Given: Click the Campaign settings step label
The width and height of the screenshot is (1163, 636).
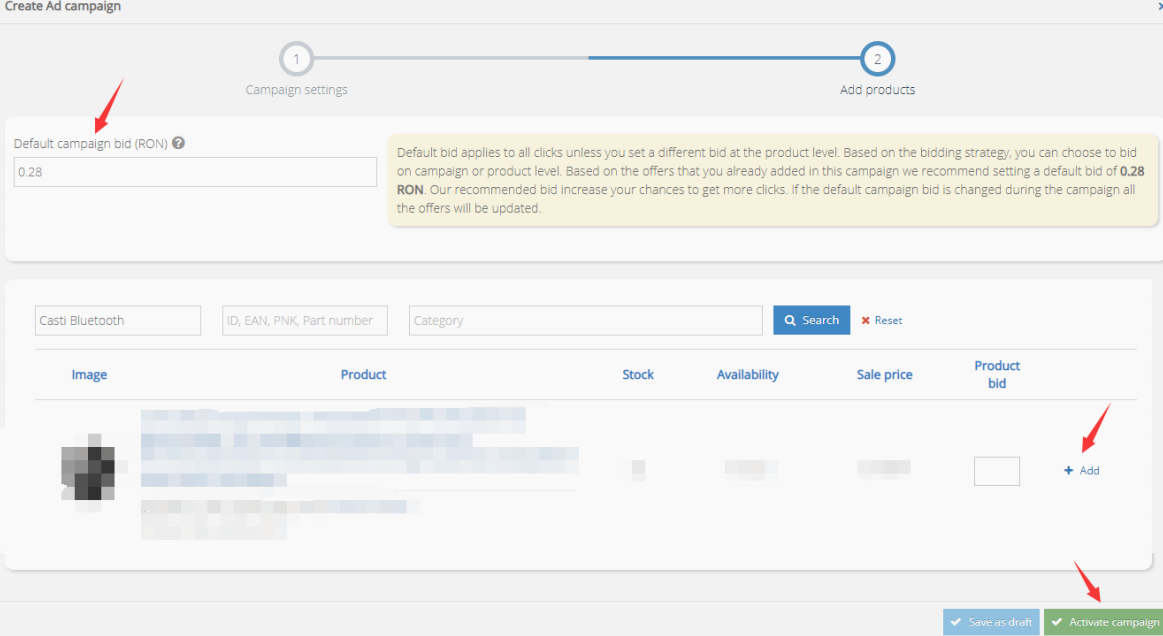Looking at the screenshot, I should click(297, 90).
